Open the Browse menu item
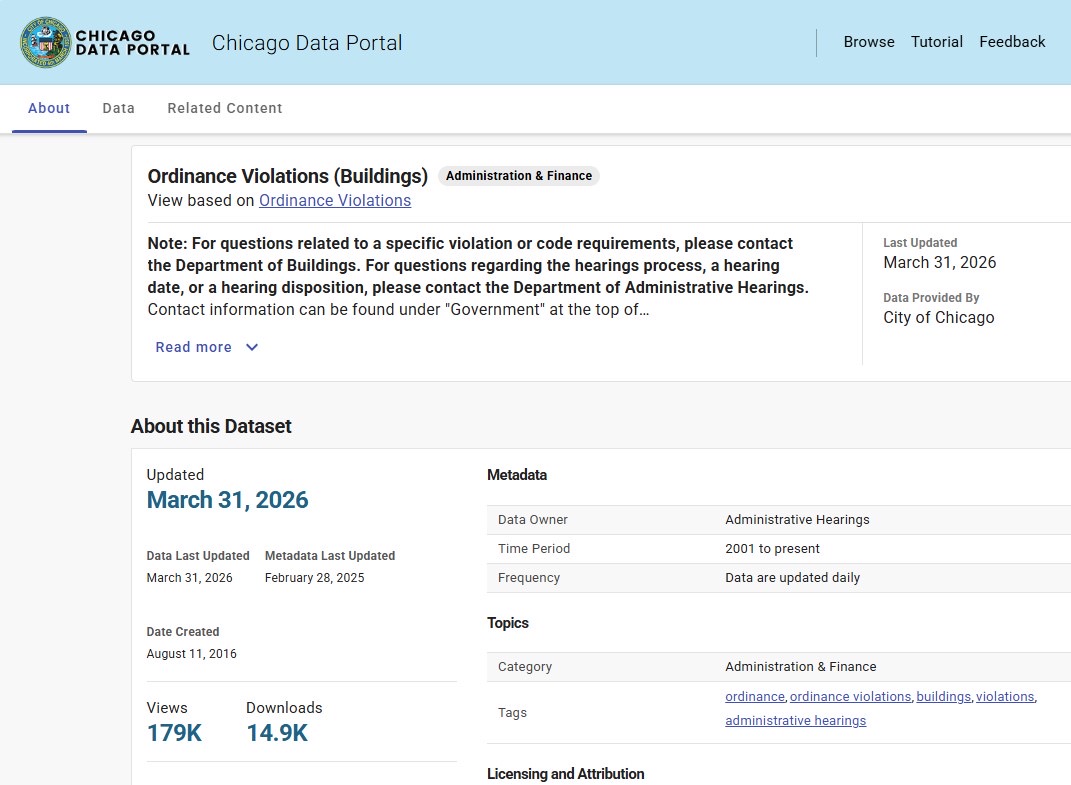The height and width of the screenshot is (785, 1071). (869, 42)
